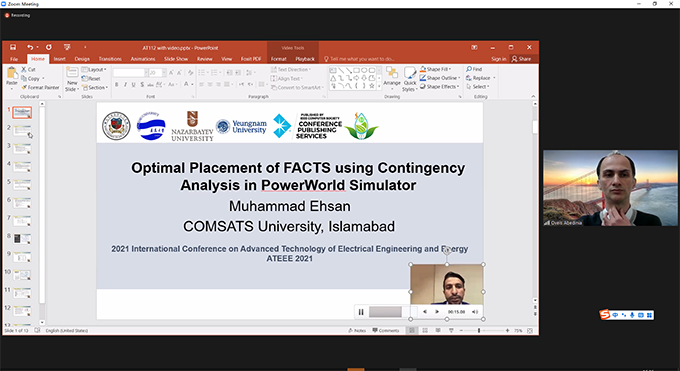This screenshot has width=680, height=371.
Task: Open the Arrange tool in Drawing group
Action: click(x=392, y=76)
